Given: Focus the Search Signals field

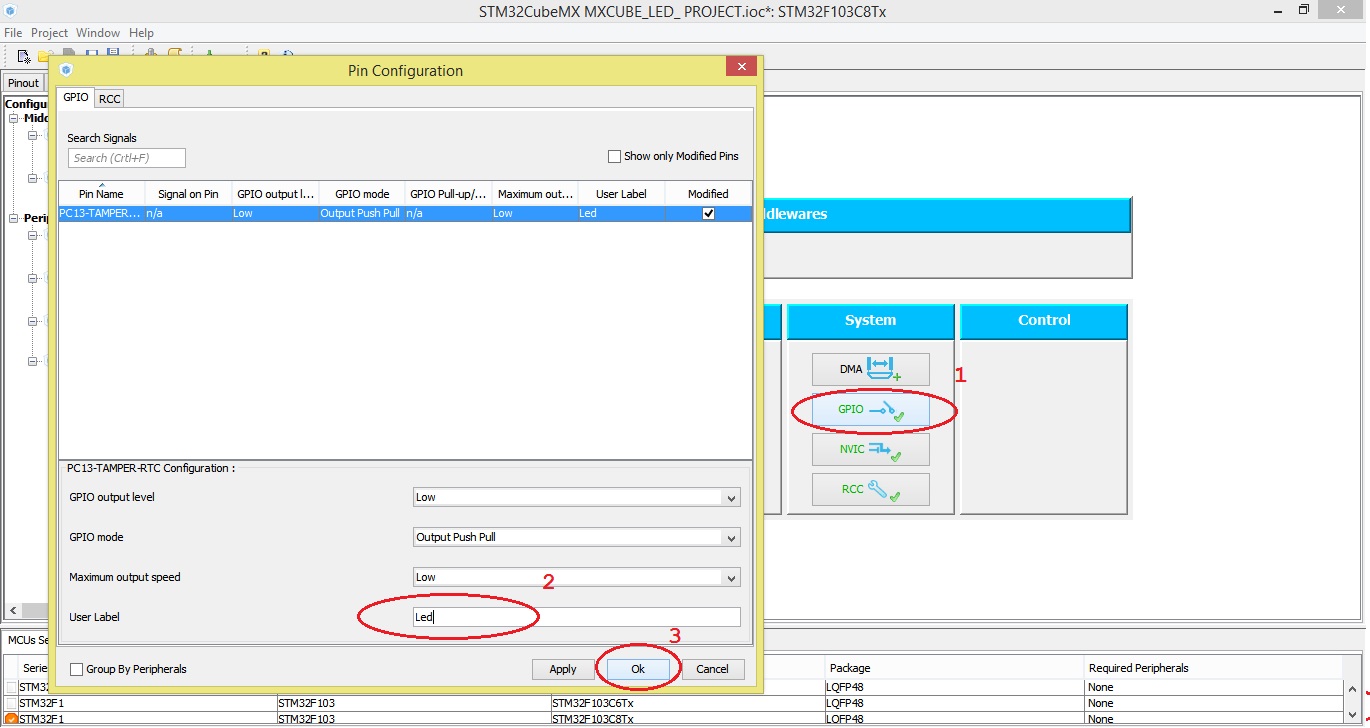Looking at the screenshot, I should (127, 158).
